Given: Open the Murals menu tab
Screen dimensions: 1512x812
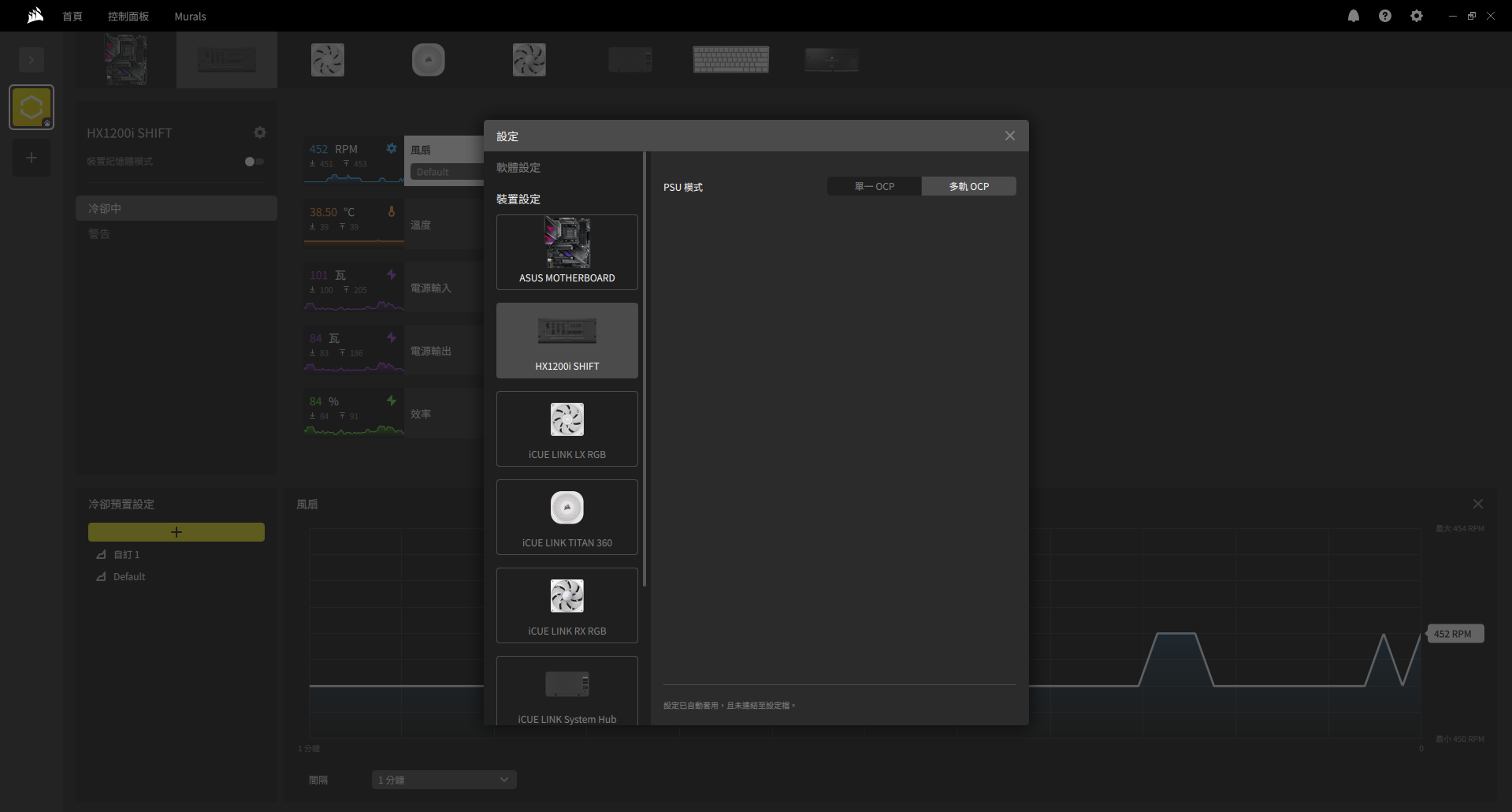Looking at the screenshot, I should tap(190, 17).
